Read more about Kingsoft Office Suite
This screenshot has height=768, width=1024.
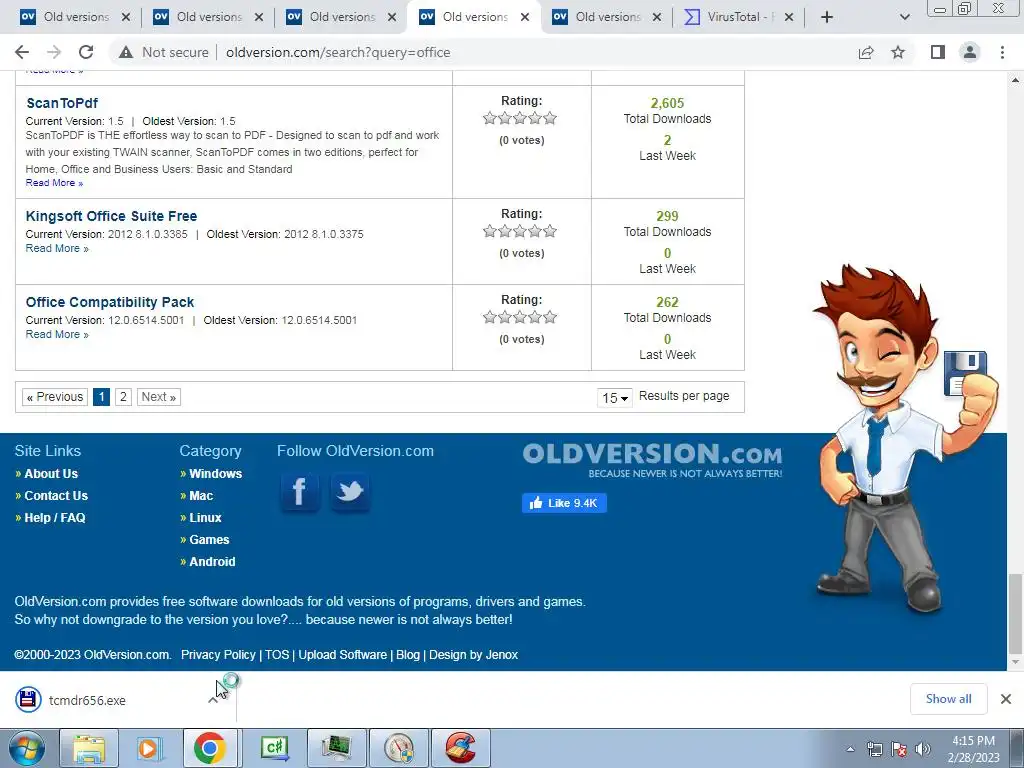point(57,248)
